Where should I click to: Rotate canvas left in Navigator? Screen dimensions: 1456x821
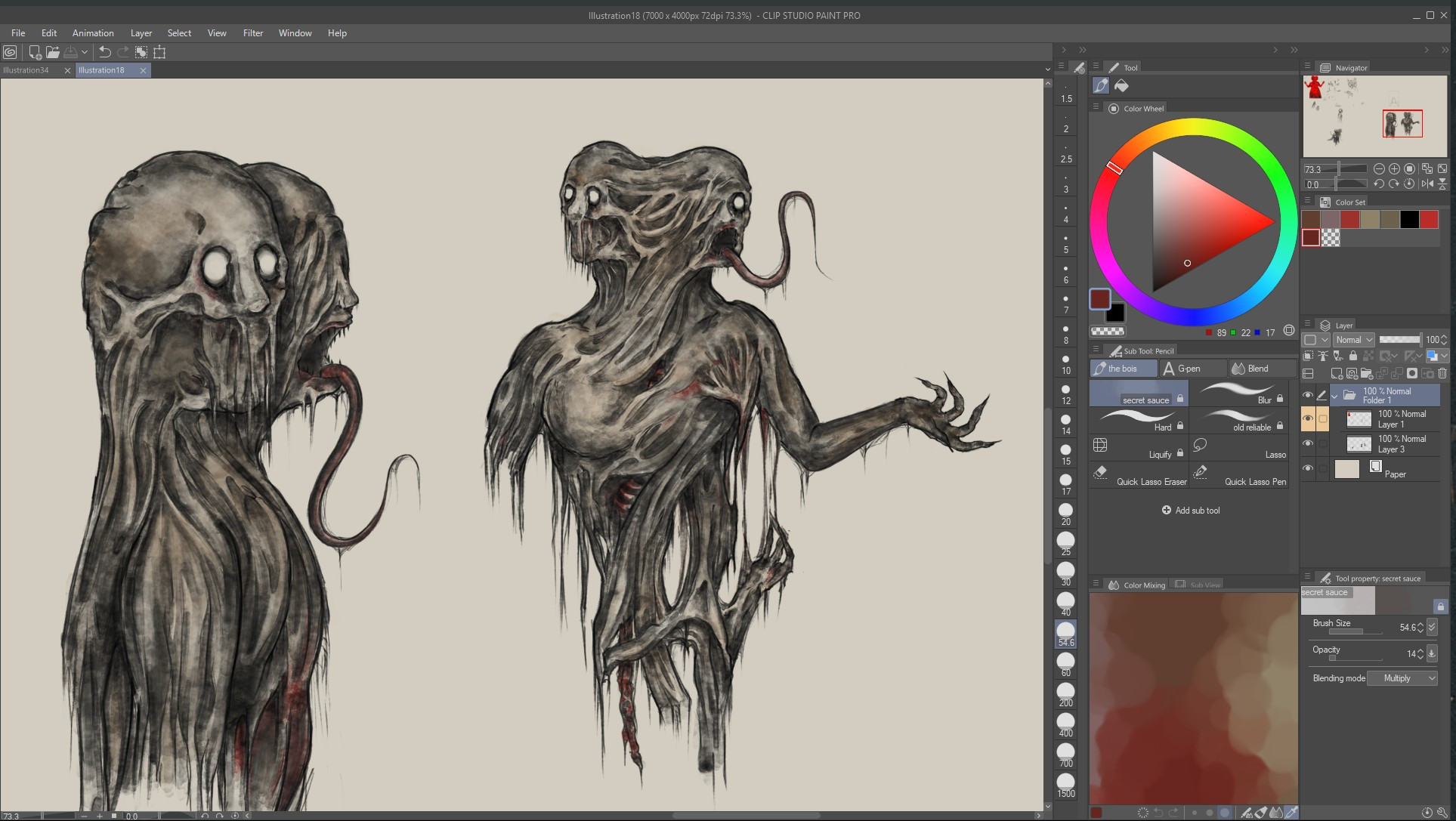click(x=1379, y=184)
